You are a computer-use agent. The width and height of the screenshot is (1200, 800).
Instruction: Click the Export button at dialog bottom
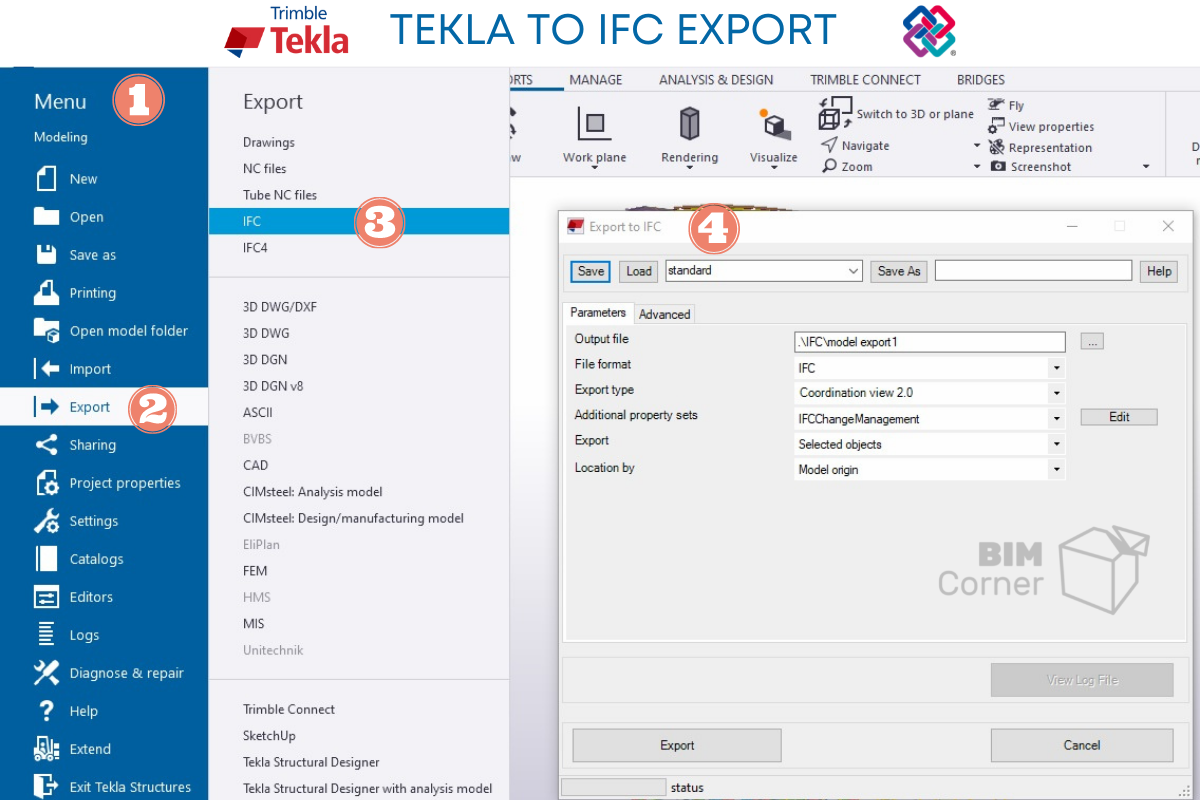tap(677, 745)
